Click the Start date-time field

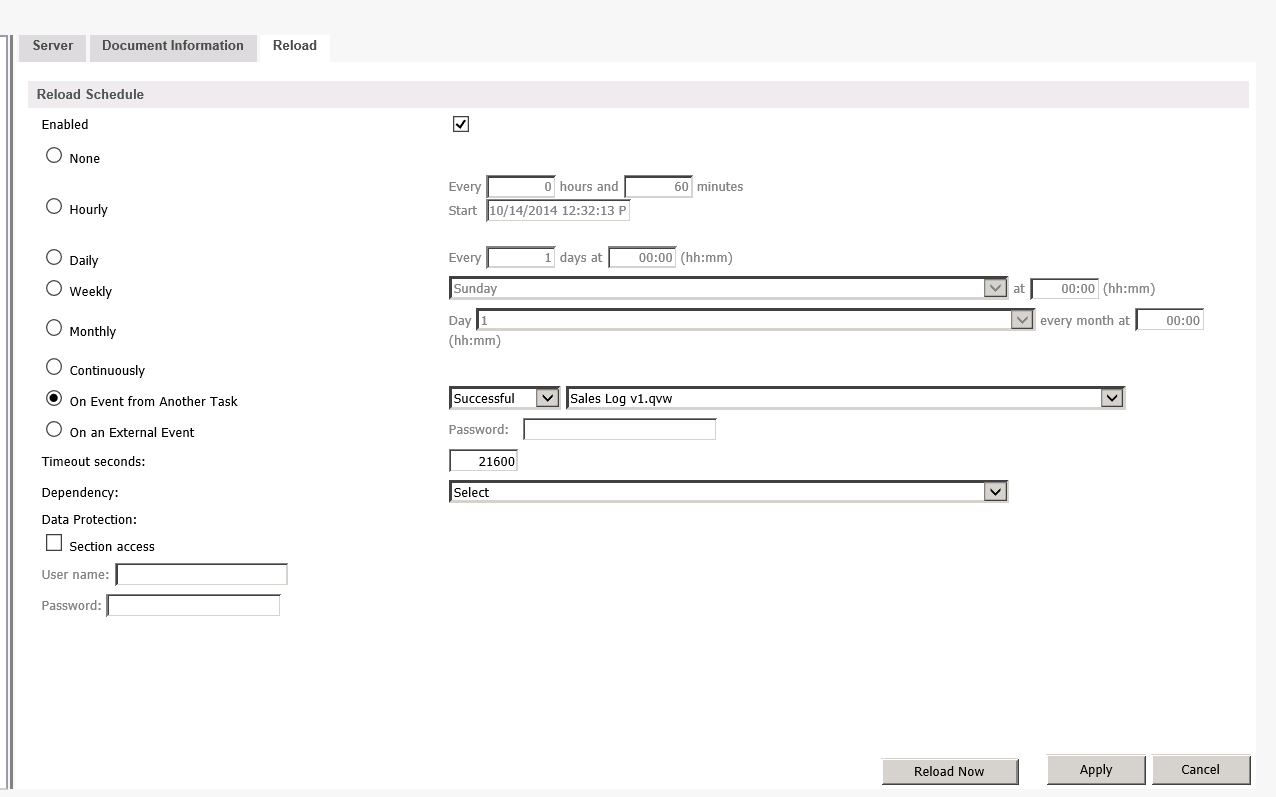pyautogui.click(x=558, y=211)
